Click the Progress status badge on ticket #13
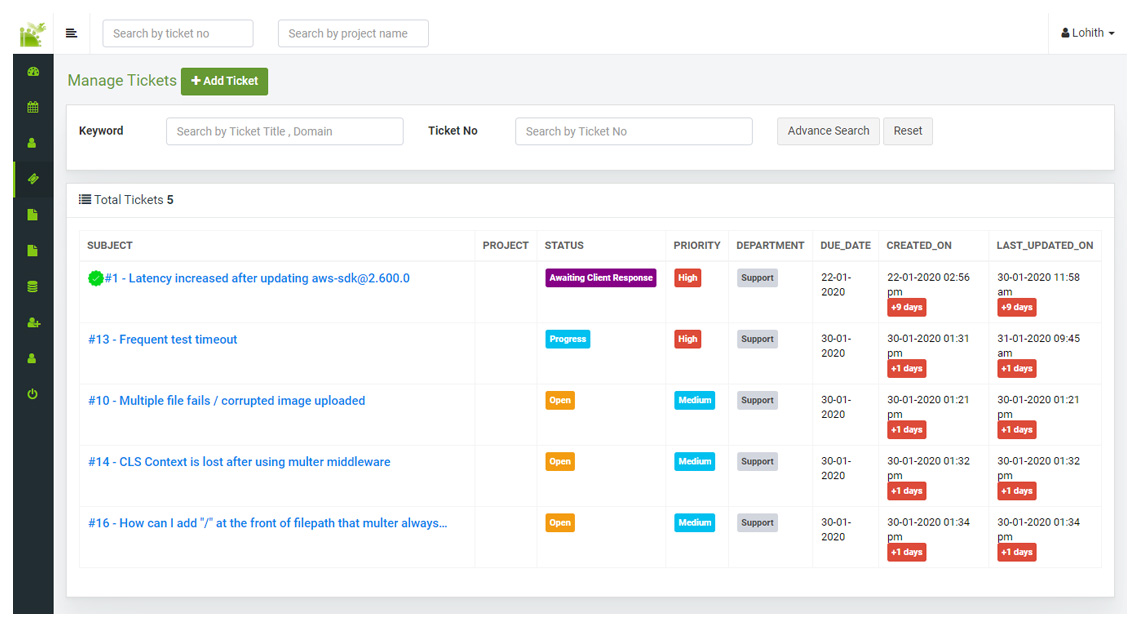 point(568,339)
